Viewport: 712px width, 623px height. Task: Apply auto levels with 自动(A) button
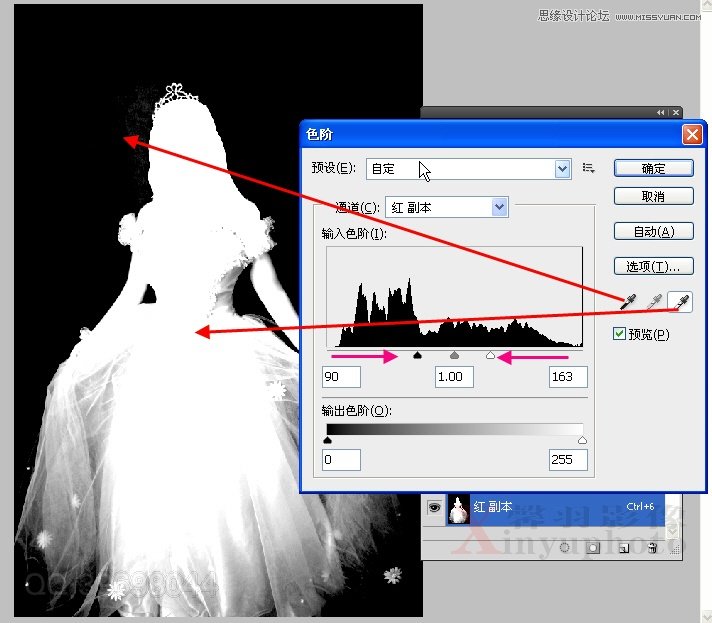click(x=653, y=232)
